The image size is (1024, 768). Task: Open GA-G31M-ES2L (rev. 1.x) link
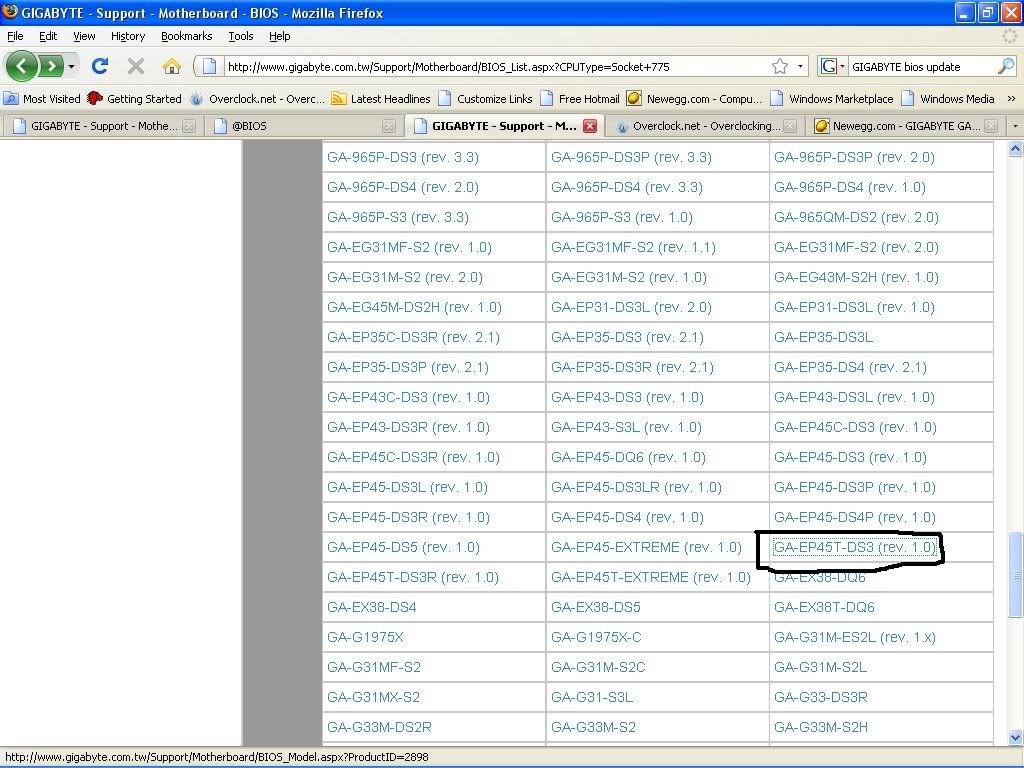coord(854,637)
